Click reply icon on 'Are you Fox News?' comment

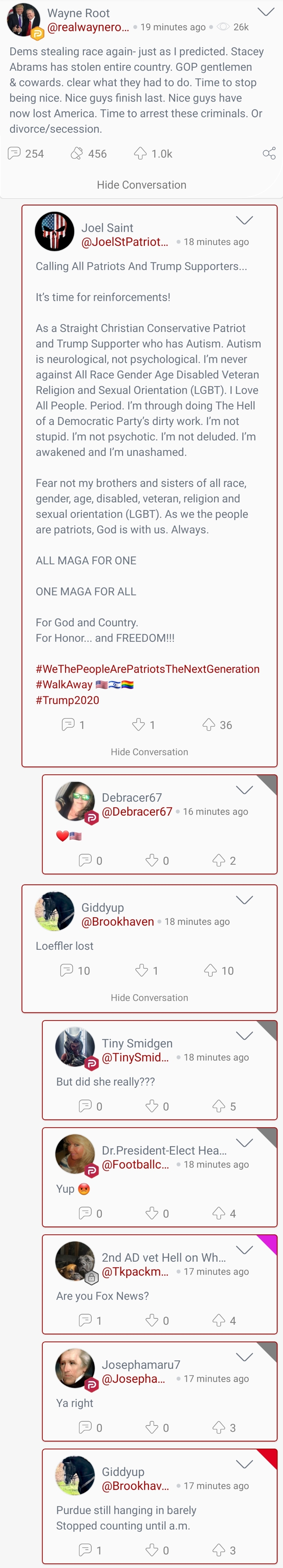point(86,1320)
